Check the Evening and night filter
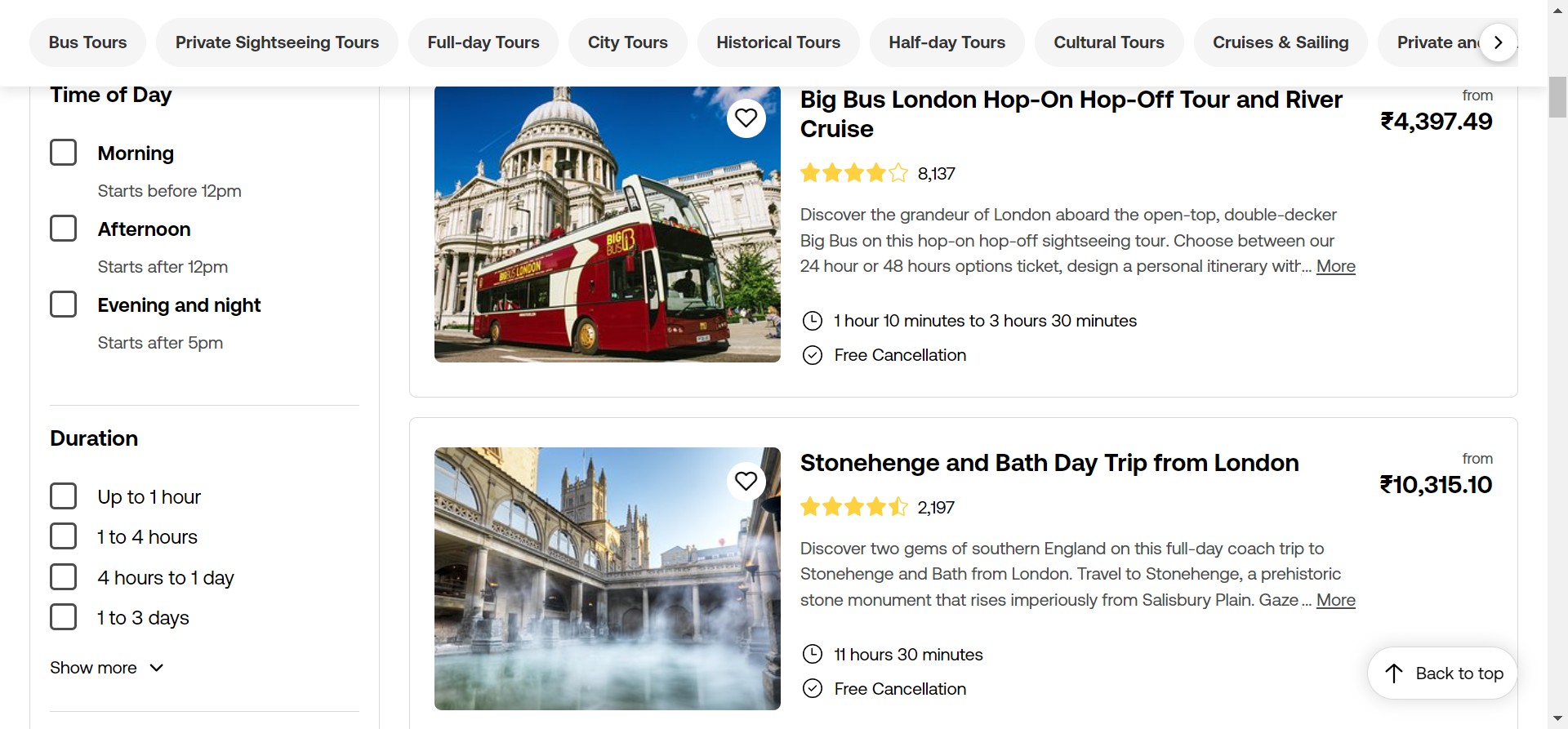The image size is (1568, 729). click(64, 304)
